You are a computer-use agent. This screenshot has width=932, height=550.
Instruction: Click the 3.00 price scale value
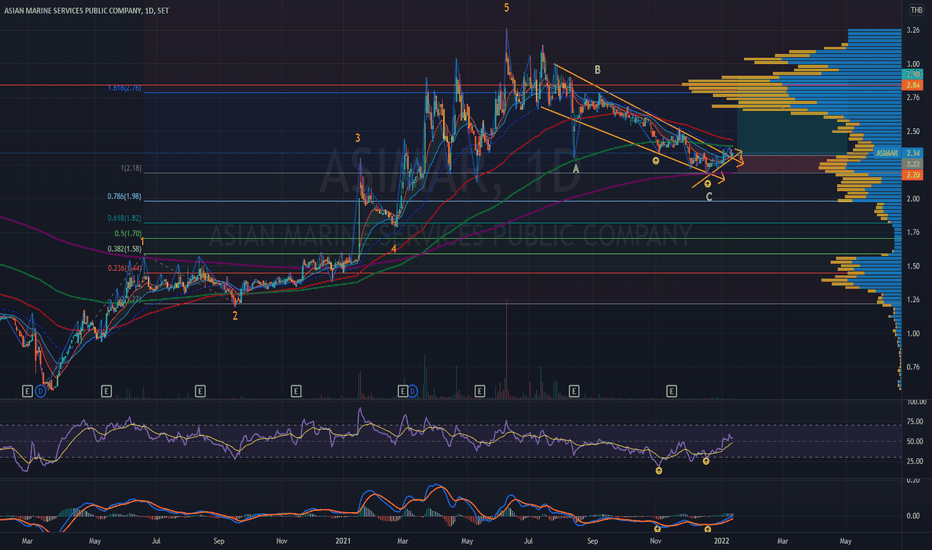click(x=913, y=64)
